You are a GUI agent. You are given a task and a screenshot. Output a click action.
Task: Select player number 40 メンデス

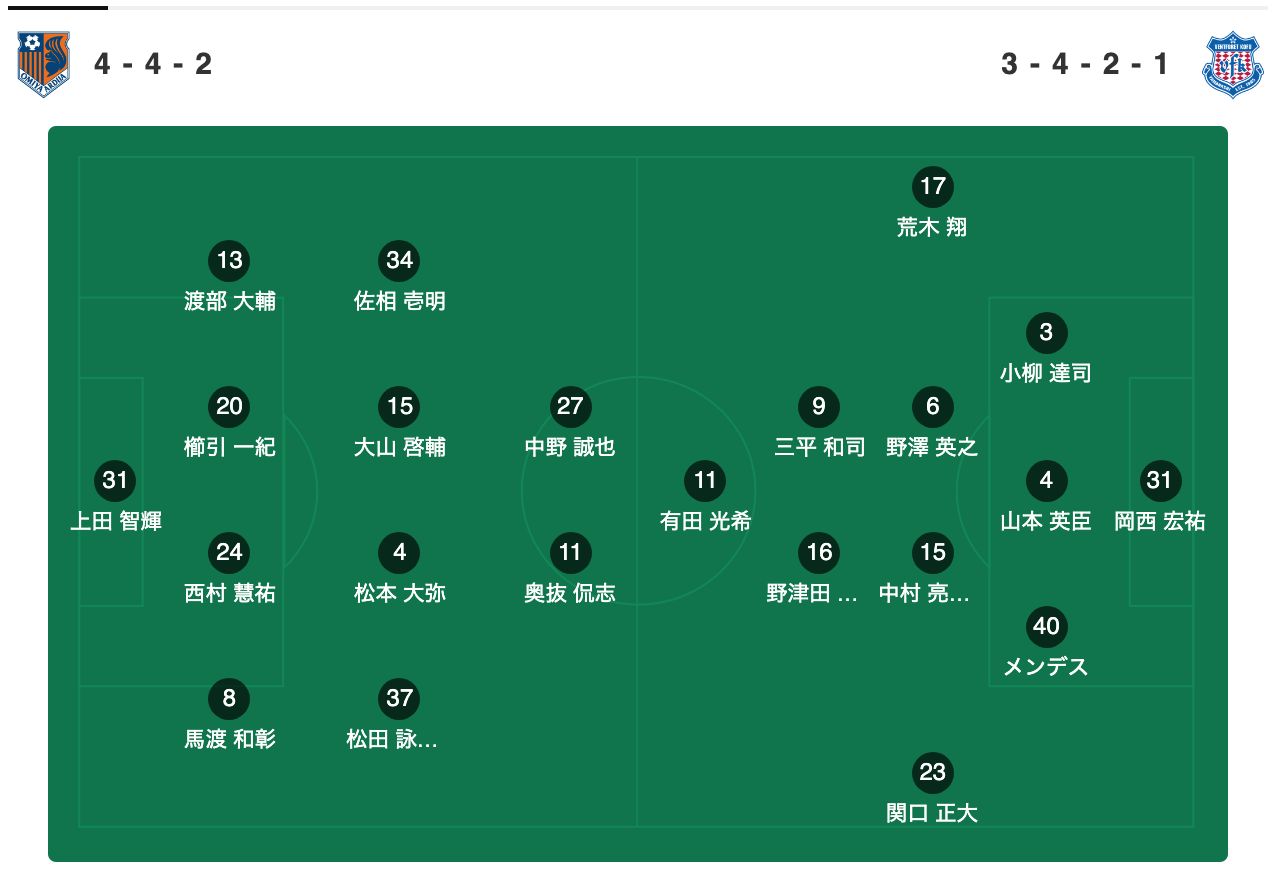[1046, 646]
